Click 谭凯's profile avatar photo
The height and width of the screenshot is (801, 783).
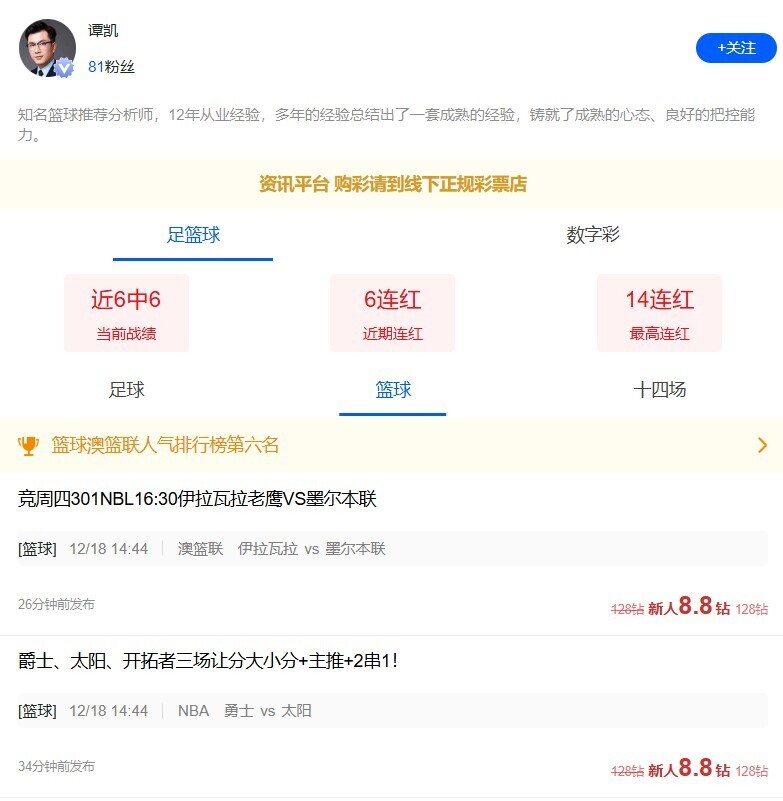point(46,46)
